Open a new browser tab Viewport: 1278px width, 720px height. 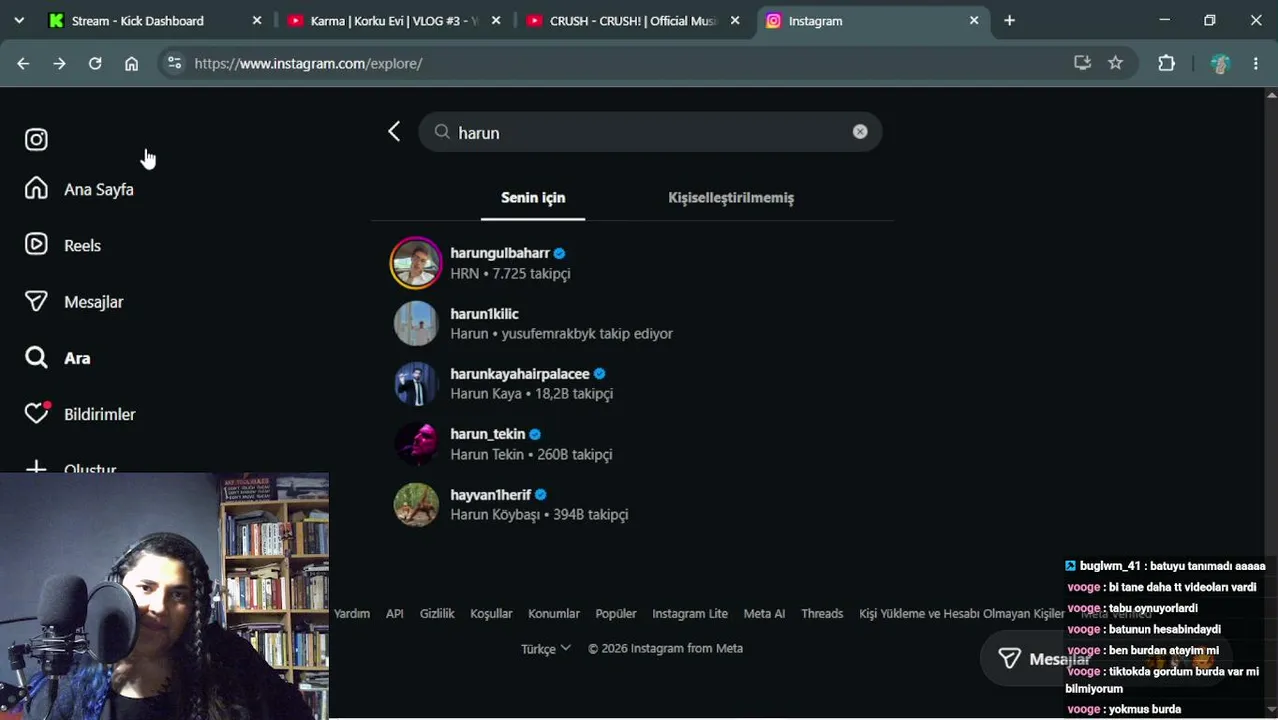click(1009, 20)
